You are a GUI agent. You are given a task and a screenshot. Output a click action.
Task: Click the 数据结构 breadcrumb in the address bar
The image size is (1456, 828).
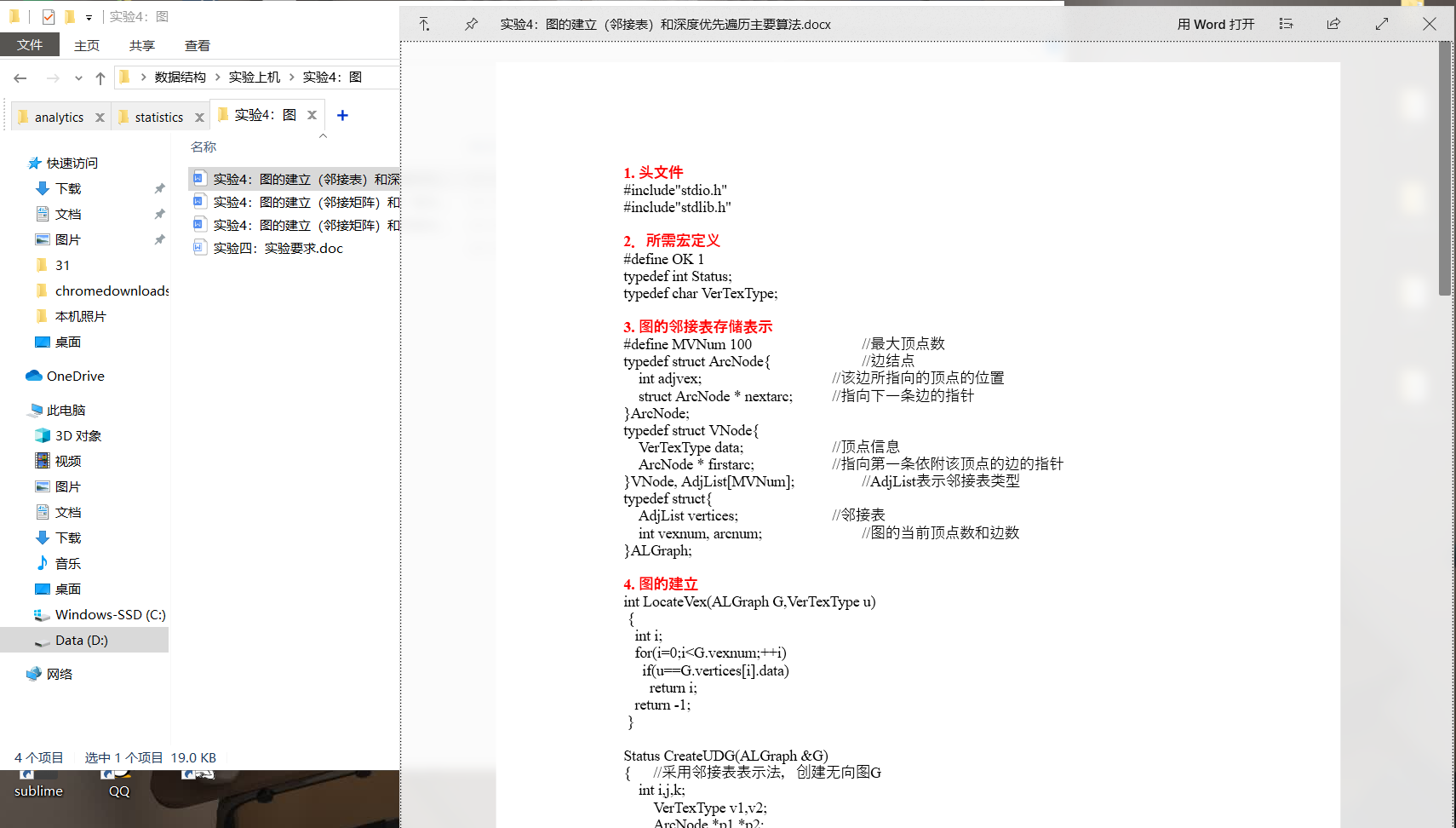(x=181, y=77)
